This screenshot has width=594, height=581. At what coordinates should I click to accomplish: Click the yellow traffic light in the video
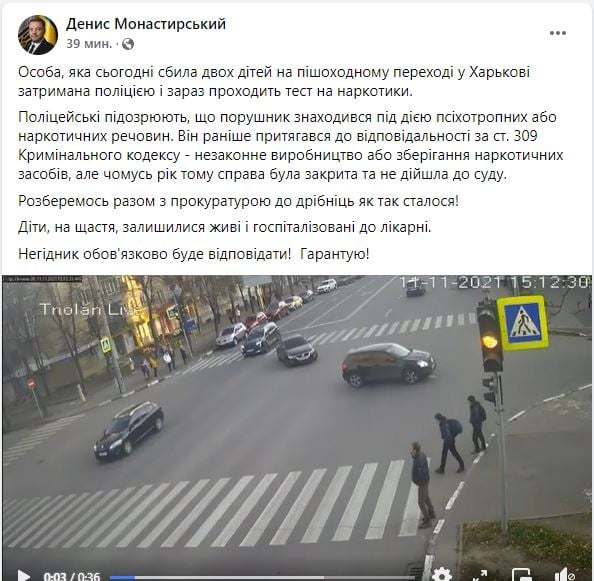pos(490,339)
